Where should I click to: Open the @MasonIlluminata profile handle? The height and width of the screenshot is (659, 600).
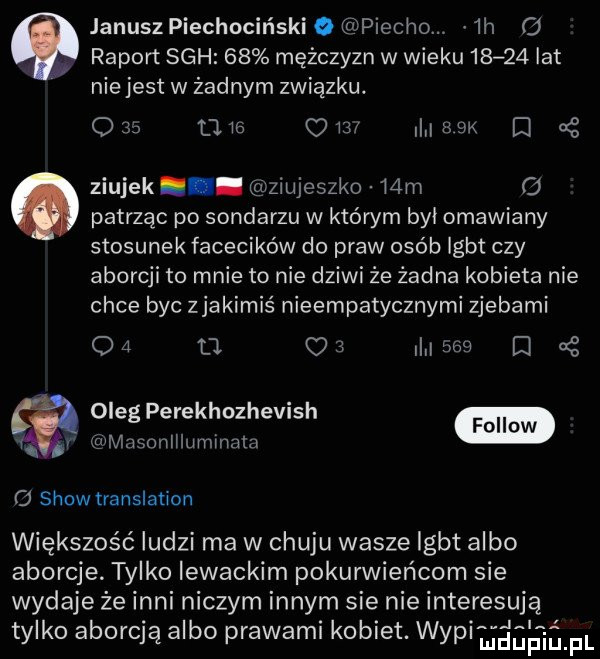pyautogui.click(x=175, y=442)
